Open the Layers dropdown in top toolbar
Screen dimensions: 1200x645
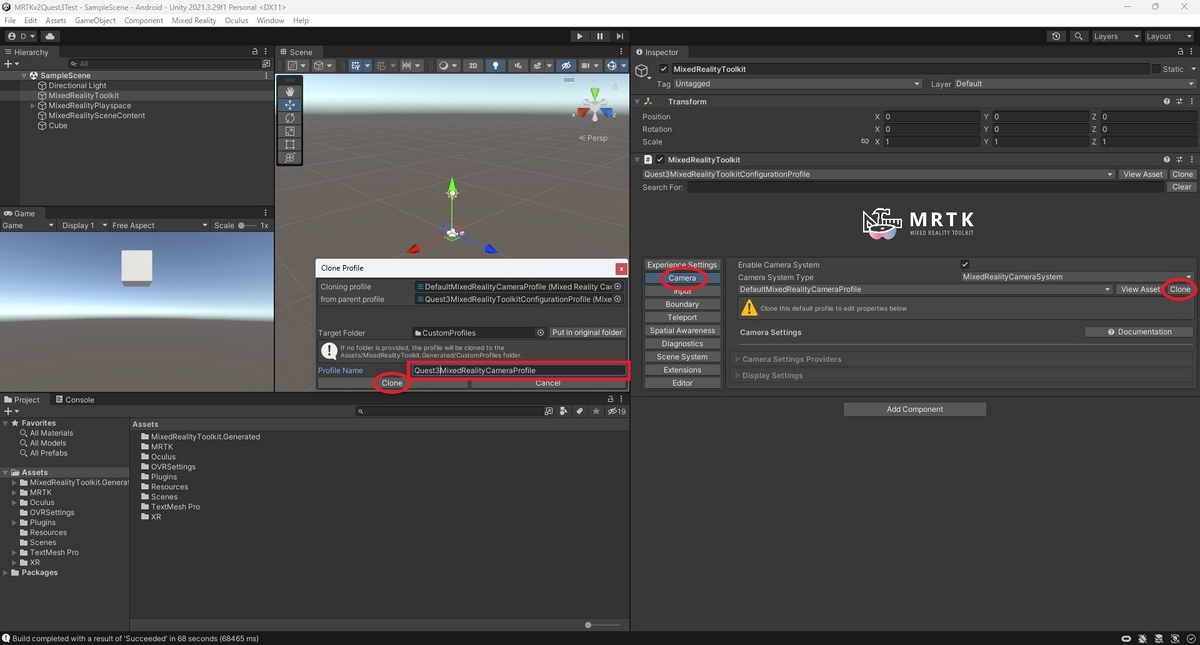click(1116, 36)
